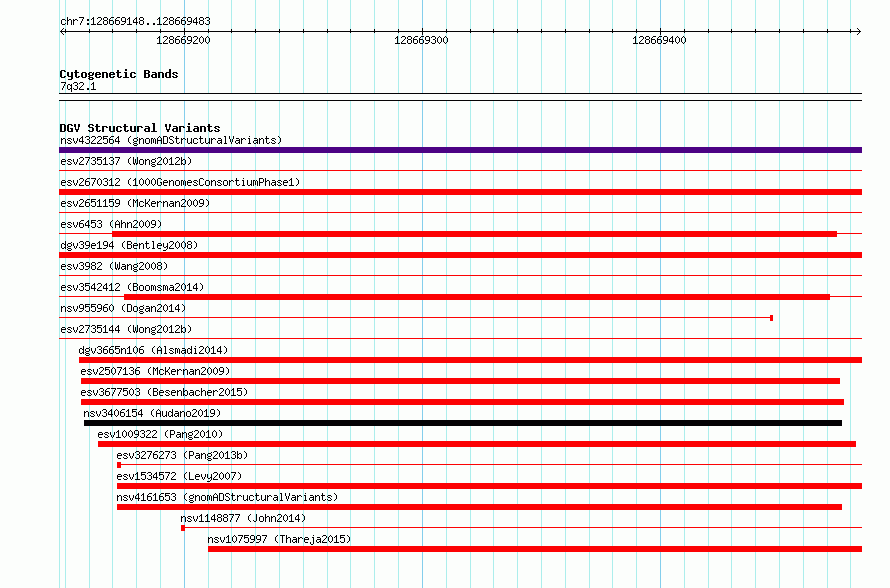890x588 pixels.
Task: Select esv6453 (Ahn2009) label
Action: click(111, 224)
